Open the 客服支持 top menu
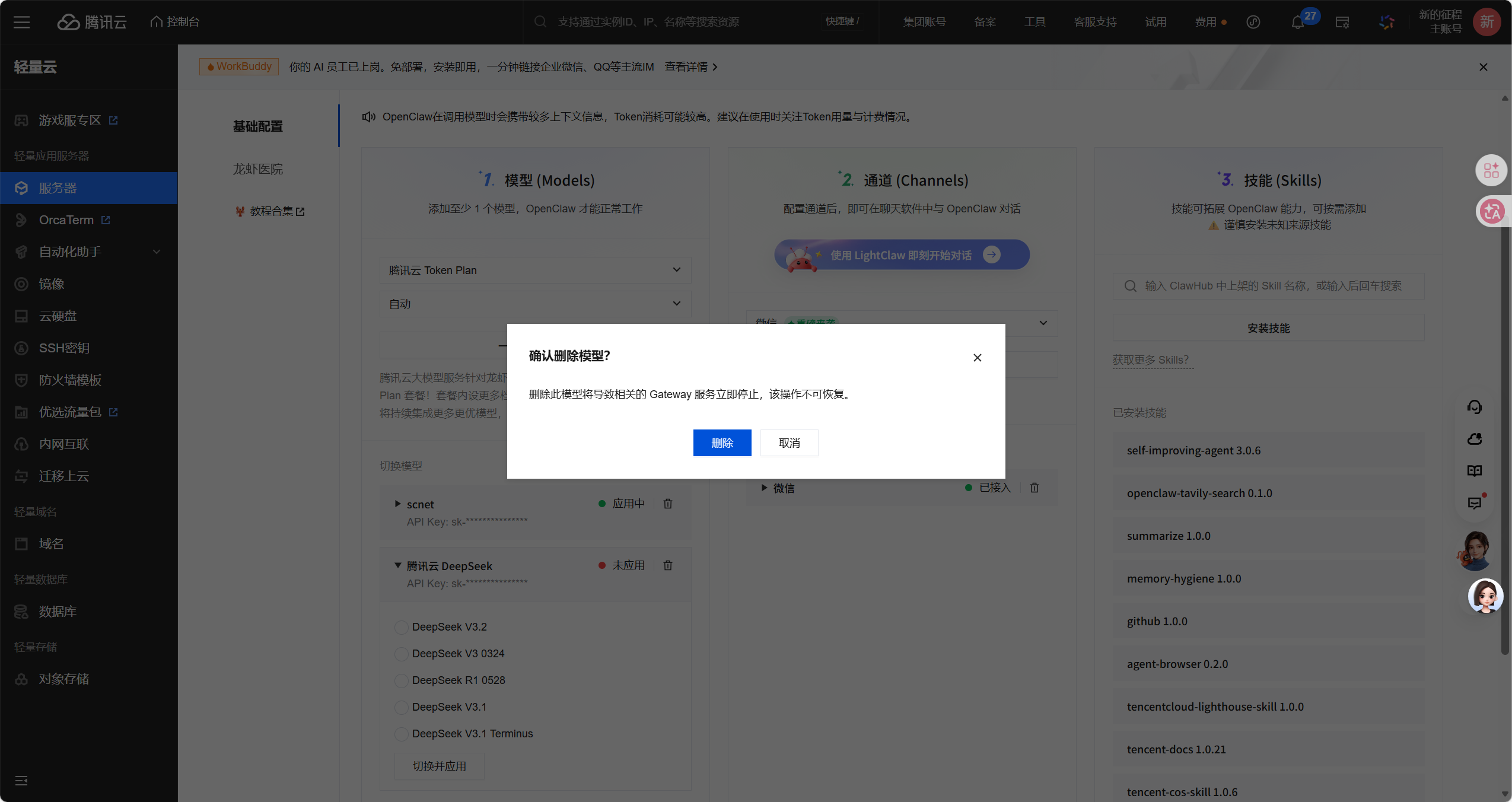Screen dimensions: 1512x802 (x=1095, y=22)
